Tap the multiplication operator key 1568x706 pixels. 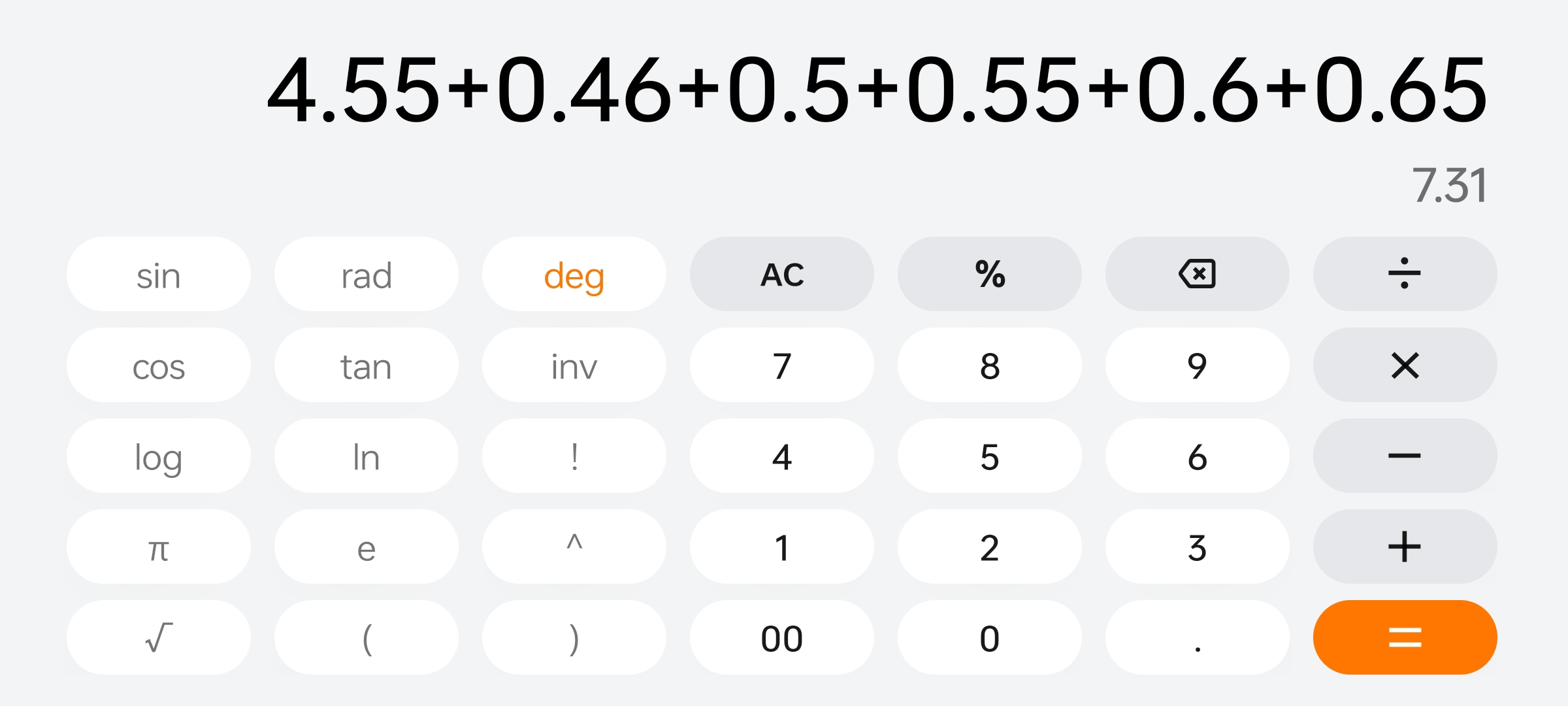click(x=1405, y=365)
